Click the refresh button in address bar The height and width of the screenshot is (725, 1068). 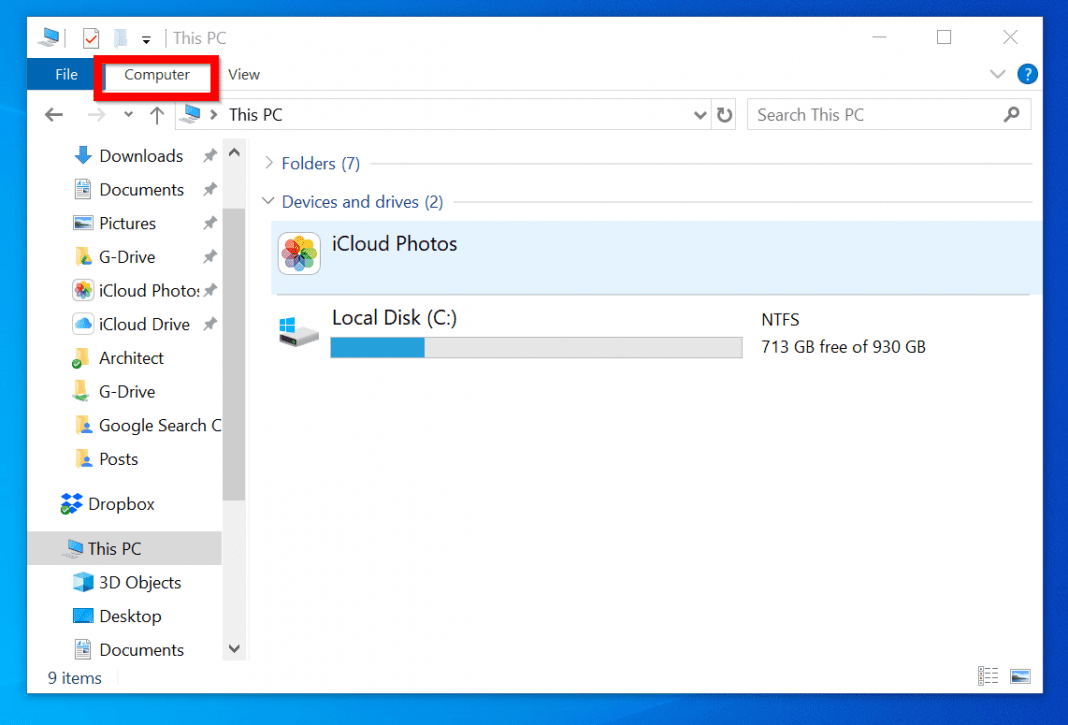[724, 114]
